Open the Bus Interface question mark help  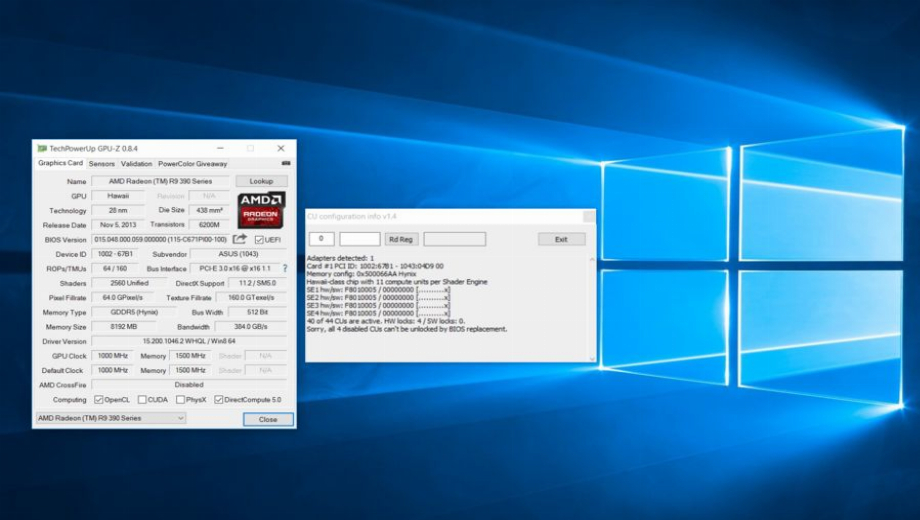coord(285,268)
